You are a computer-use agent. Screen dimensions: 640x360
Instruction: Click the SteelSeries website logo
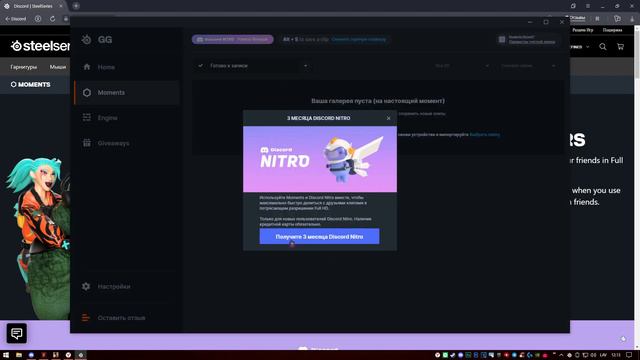click(x=40, y=46)
